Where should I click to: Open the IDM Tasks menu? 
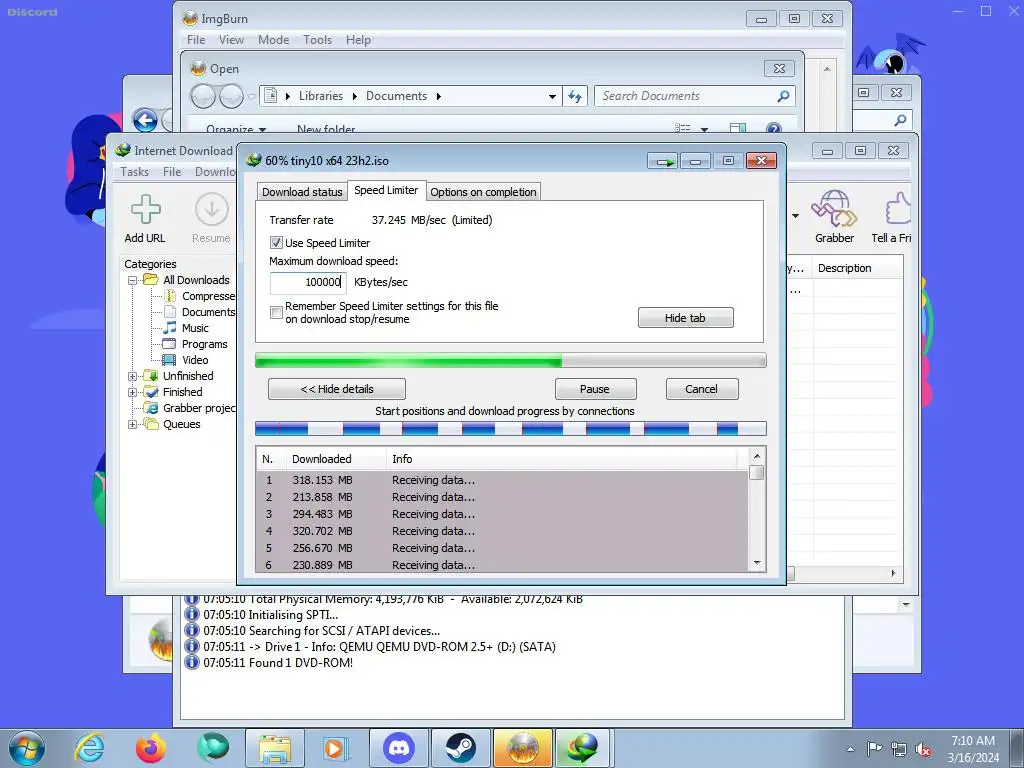pos(135,172)
